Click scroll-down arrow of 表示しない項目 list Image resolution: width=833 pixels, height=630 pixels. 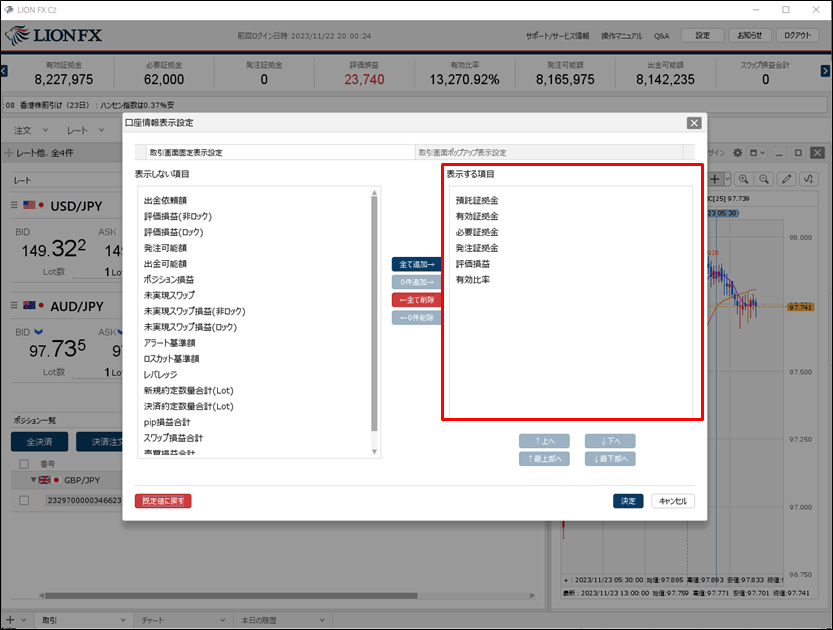[x=374, y=452]
